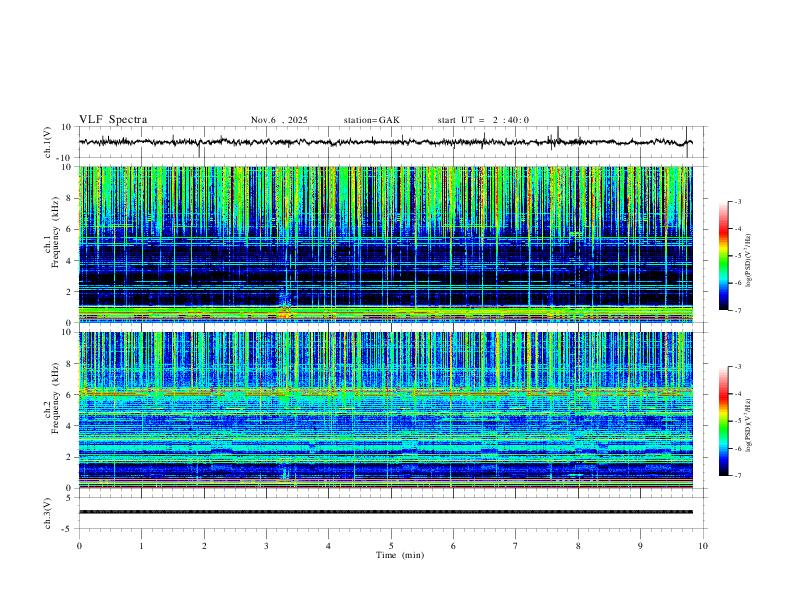Click the 'ch.3(V)' axis label
Viewport: 792px width, 612px height.
[48, 514]
